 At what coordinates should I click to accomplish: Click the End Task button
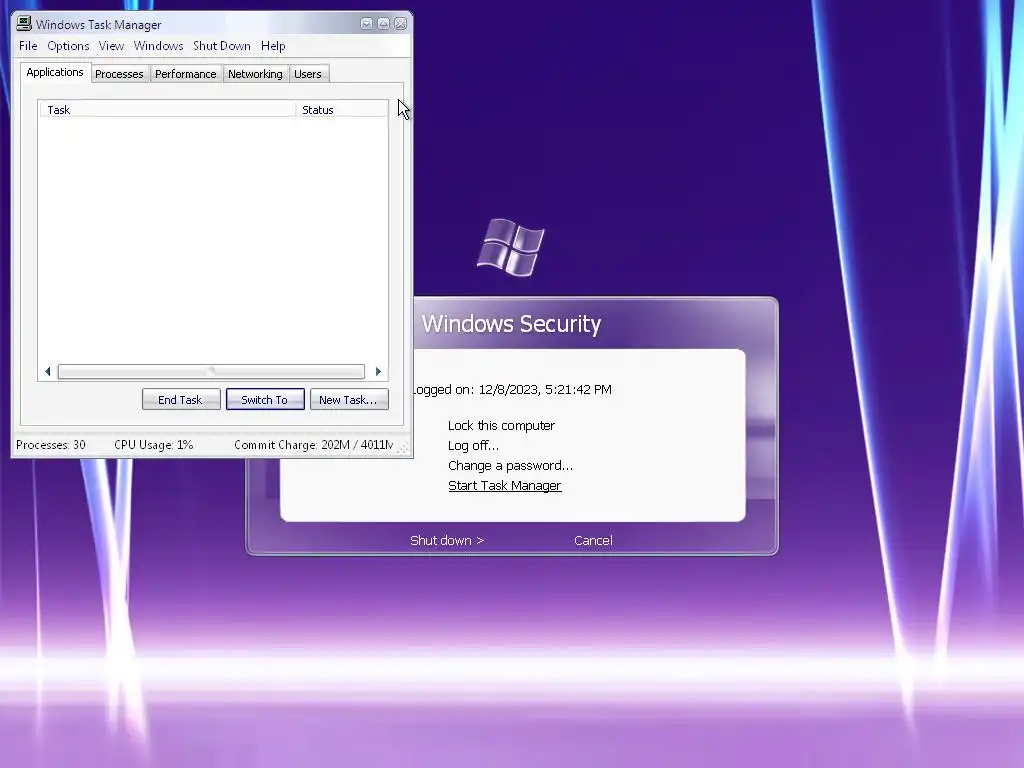(181, 400)
